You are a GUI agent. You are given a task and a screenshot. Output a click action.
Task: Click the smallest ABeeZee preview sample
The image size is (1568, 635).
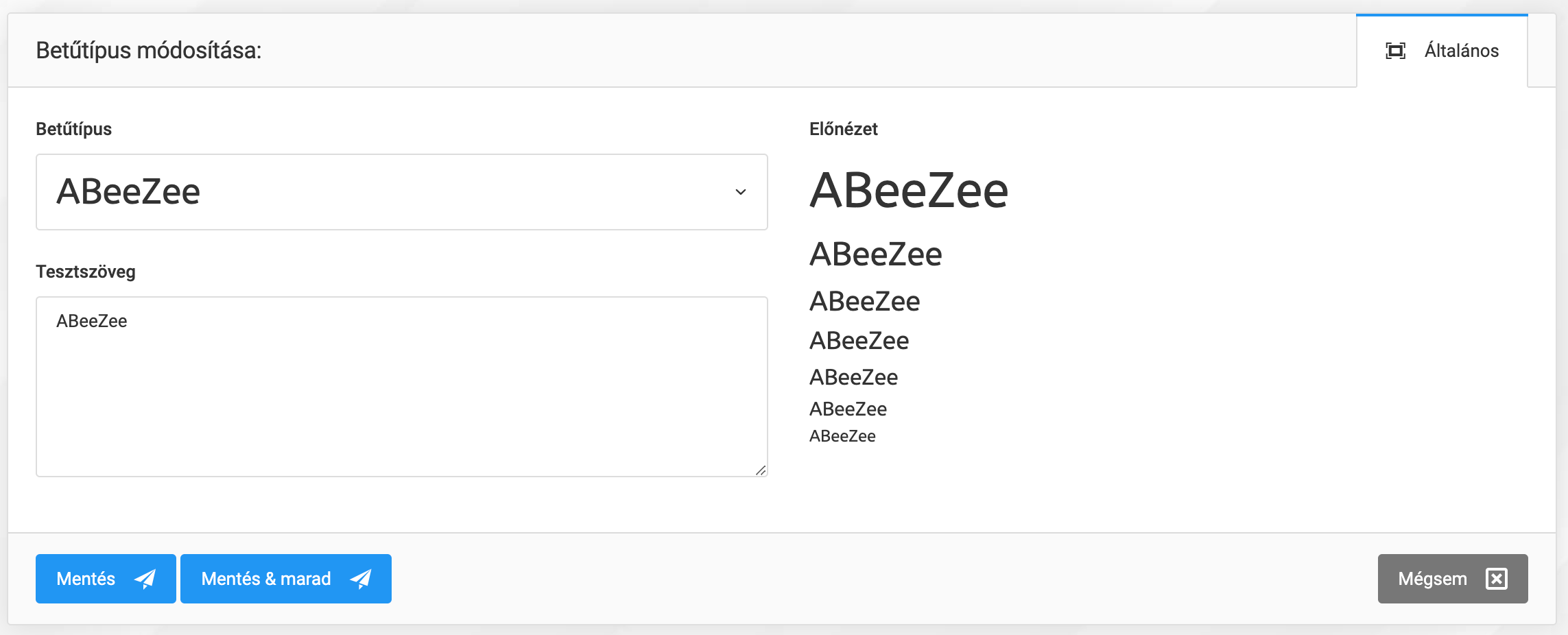click(842, 436)
